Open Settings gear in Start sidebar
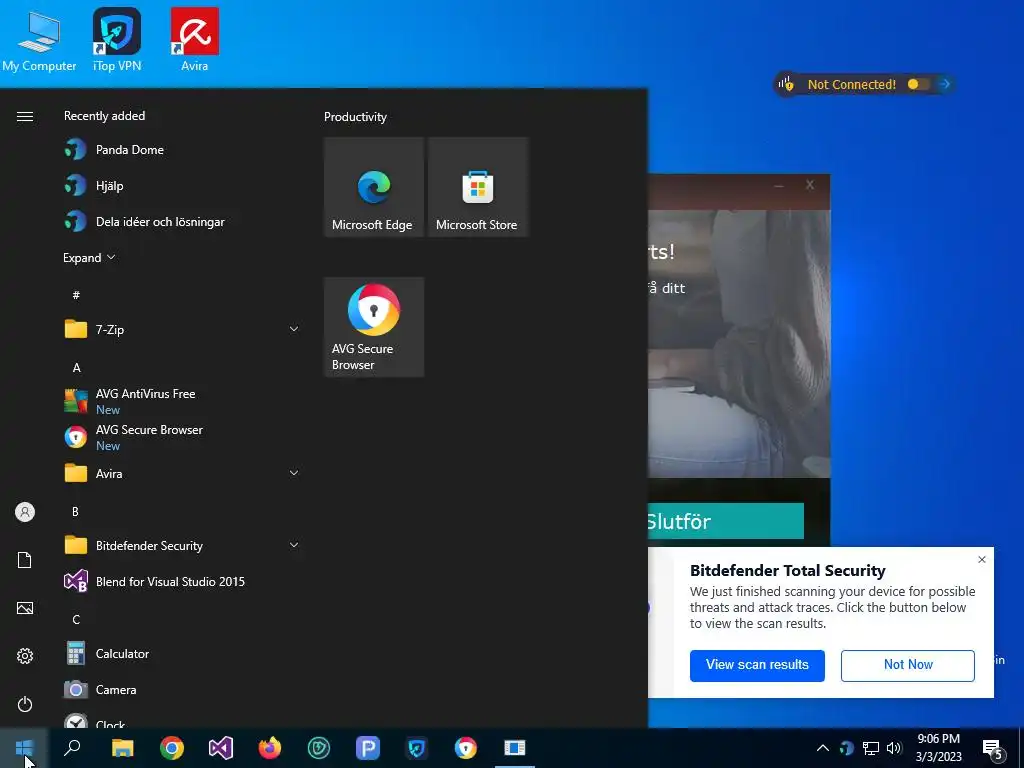This screenshot has height=768, width=1024. pos(25,656)
